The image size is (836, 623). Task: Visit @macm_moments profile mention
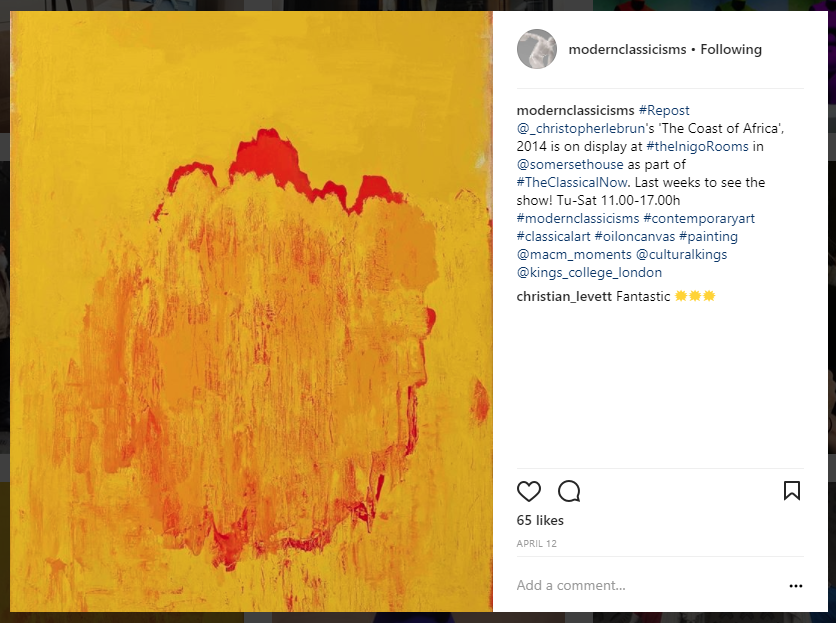[x=574, y=254]
